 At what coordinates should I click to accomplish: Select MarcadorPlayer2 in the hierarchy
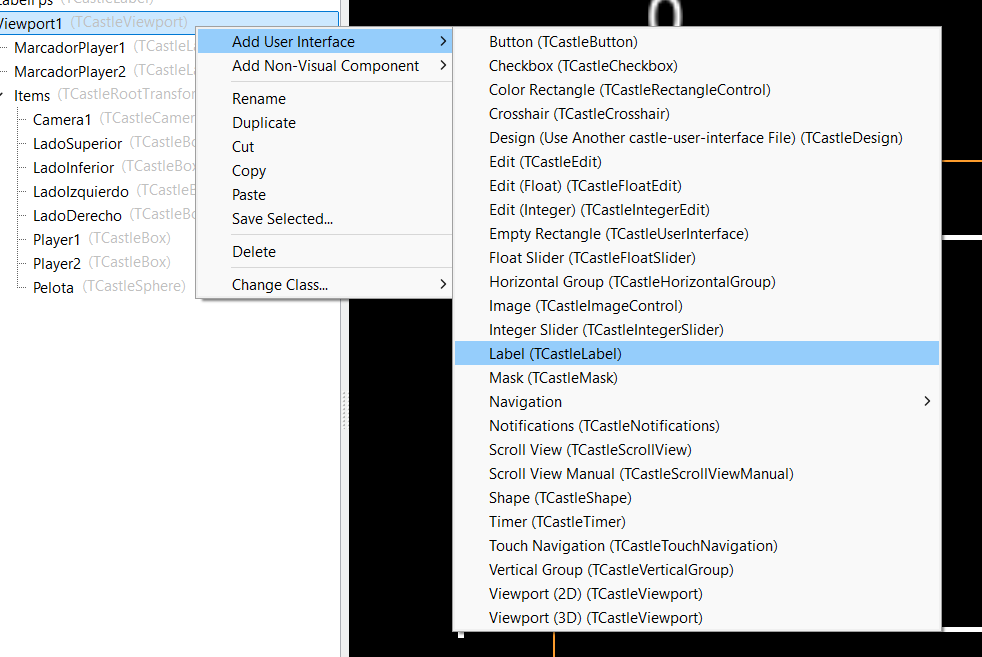pos(70,71)
